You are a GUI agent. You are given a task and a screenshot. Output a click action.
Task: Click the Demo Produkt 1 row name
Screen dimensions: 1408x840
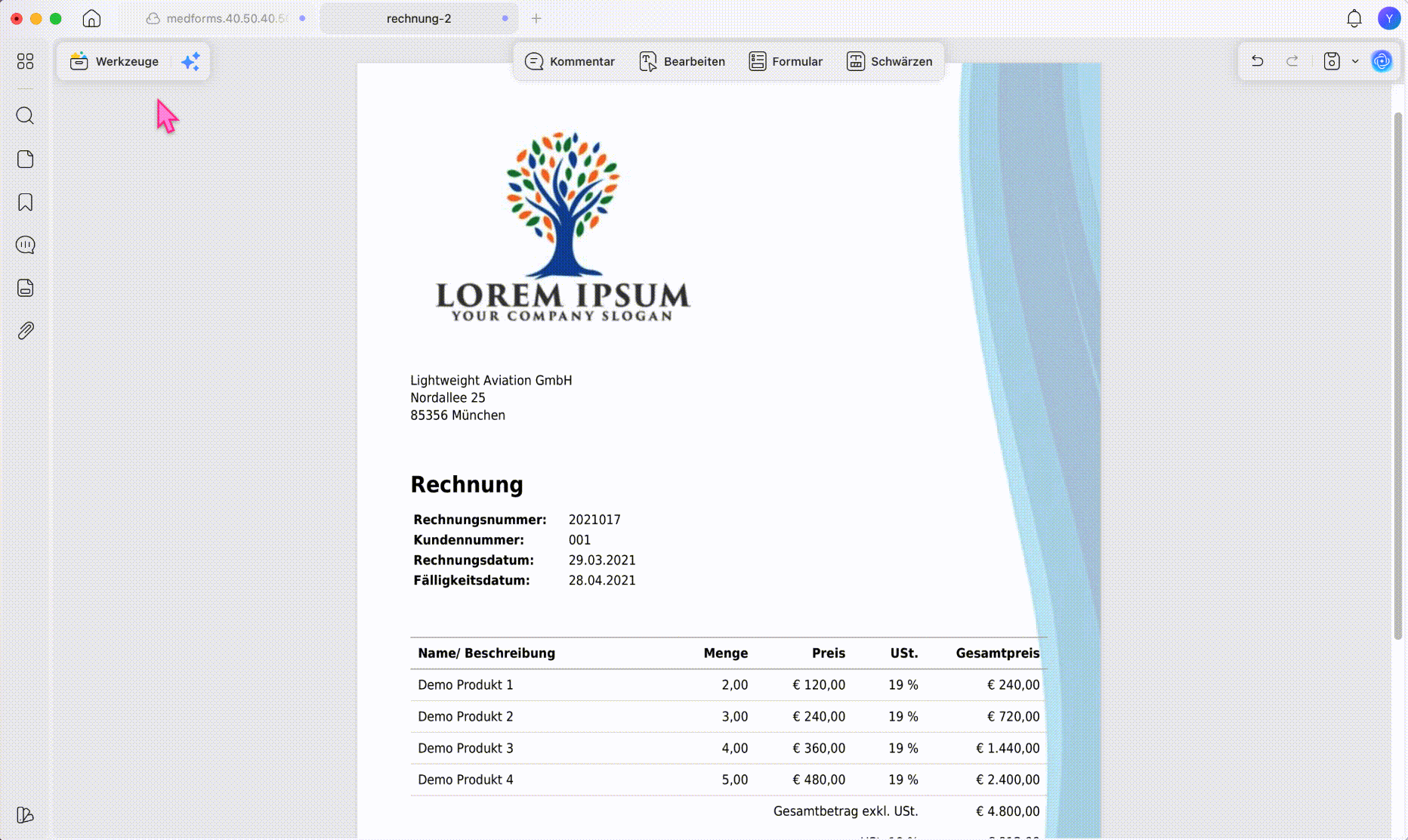465,685
